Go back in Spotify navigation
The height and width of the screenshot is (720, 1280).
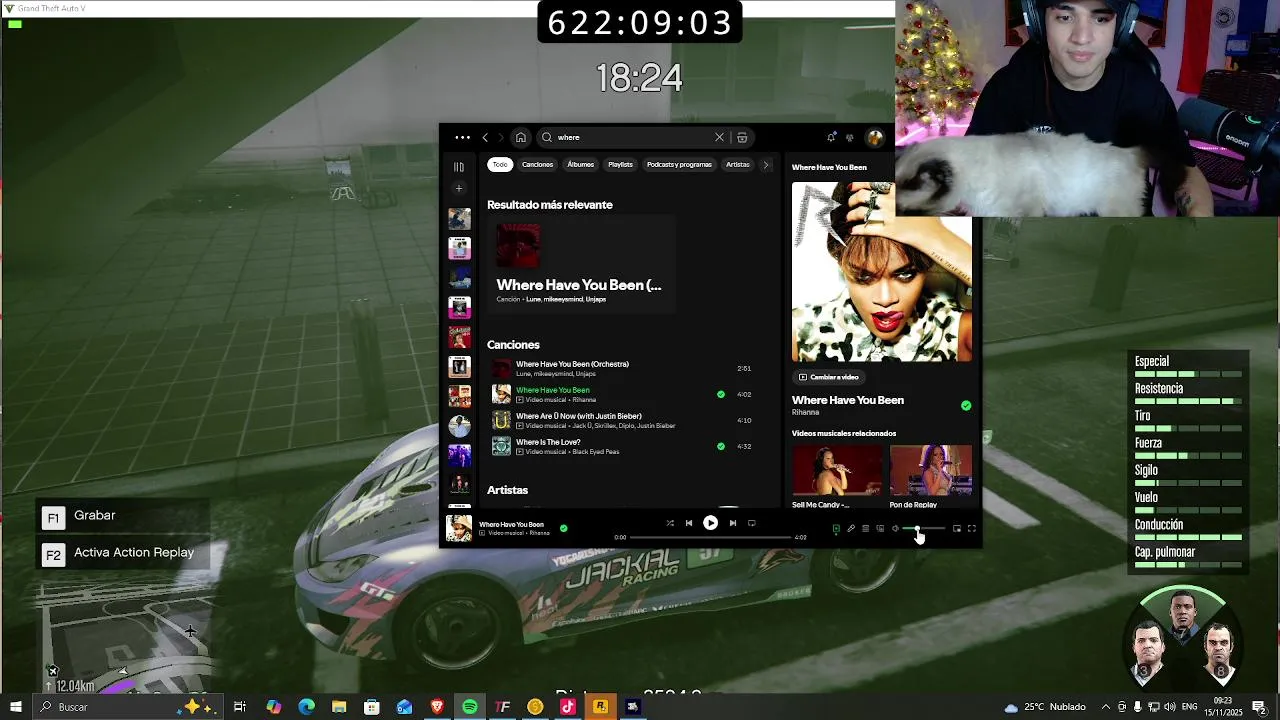pyautogui.click(x=485, y=137)
